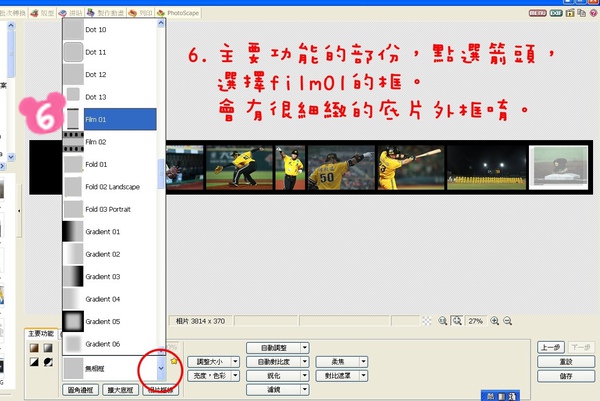Click the zoom out magnifier
The image size is (600, 401).
[x=508, y=321]
